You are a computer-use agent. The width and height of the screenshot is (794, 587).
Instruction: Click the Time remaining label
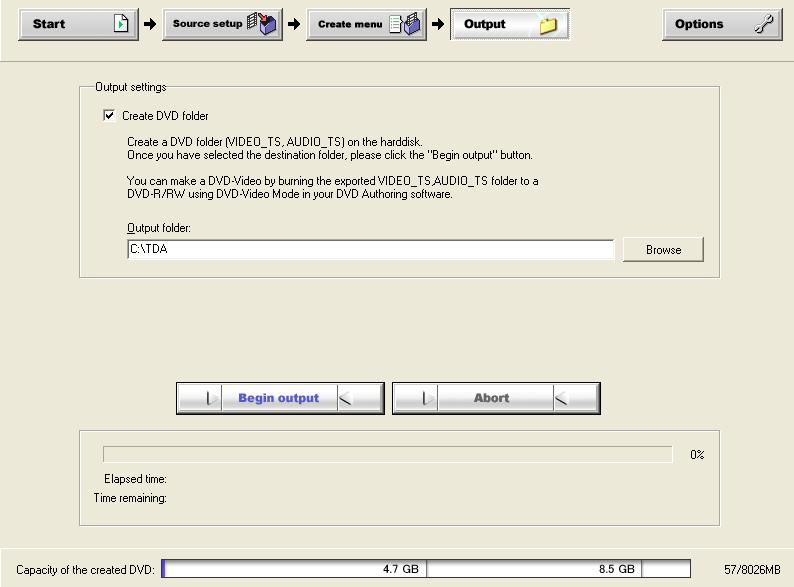click(130, 498)
